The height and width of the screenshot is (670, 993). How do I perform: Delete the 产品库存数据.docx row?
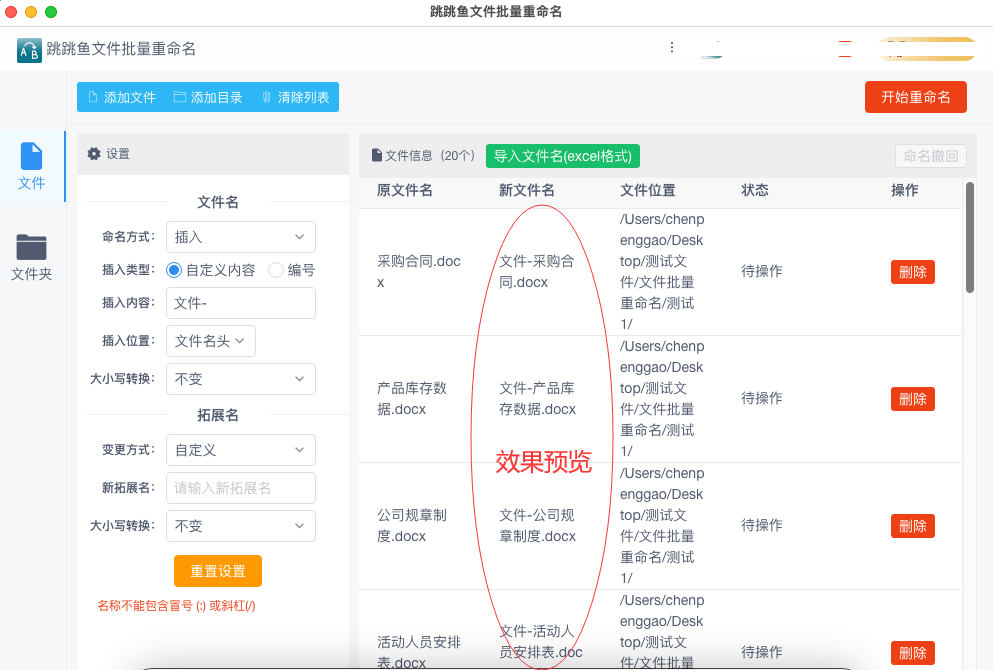click(913, 399)
